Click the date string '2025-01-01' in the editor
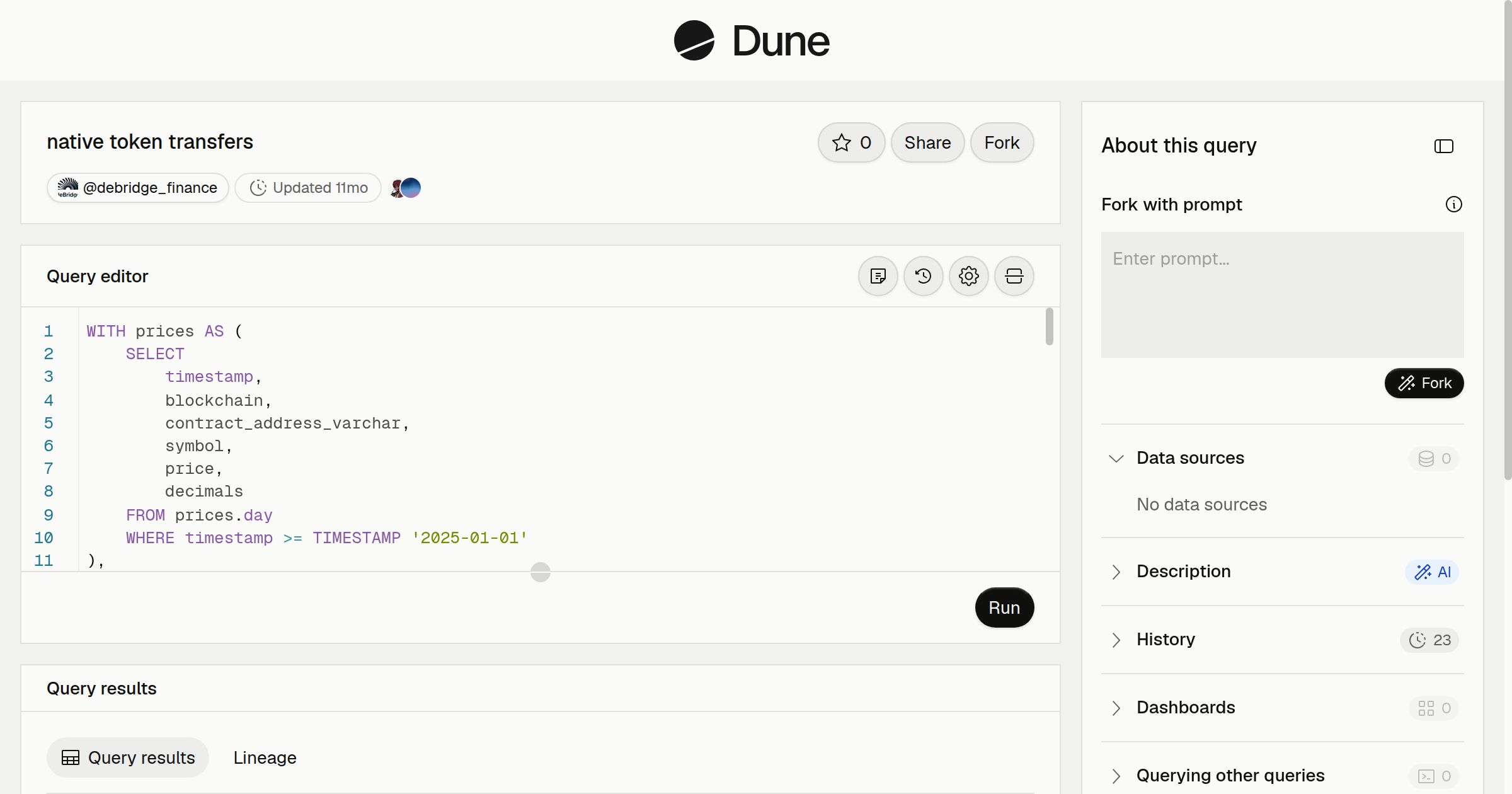Screen dimensions: 1512x794 (x=469, y=538)
